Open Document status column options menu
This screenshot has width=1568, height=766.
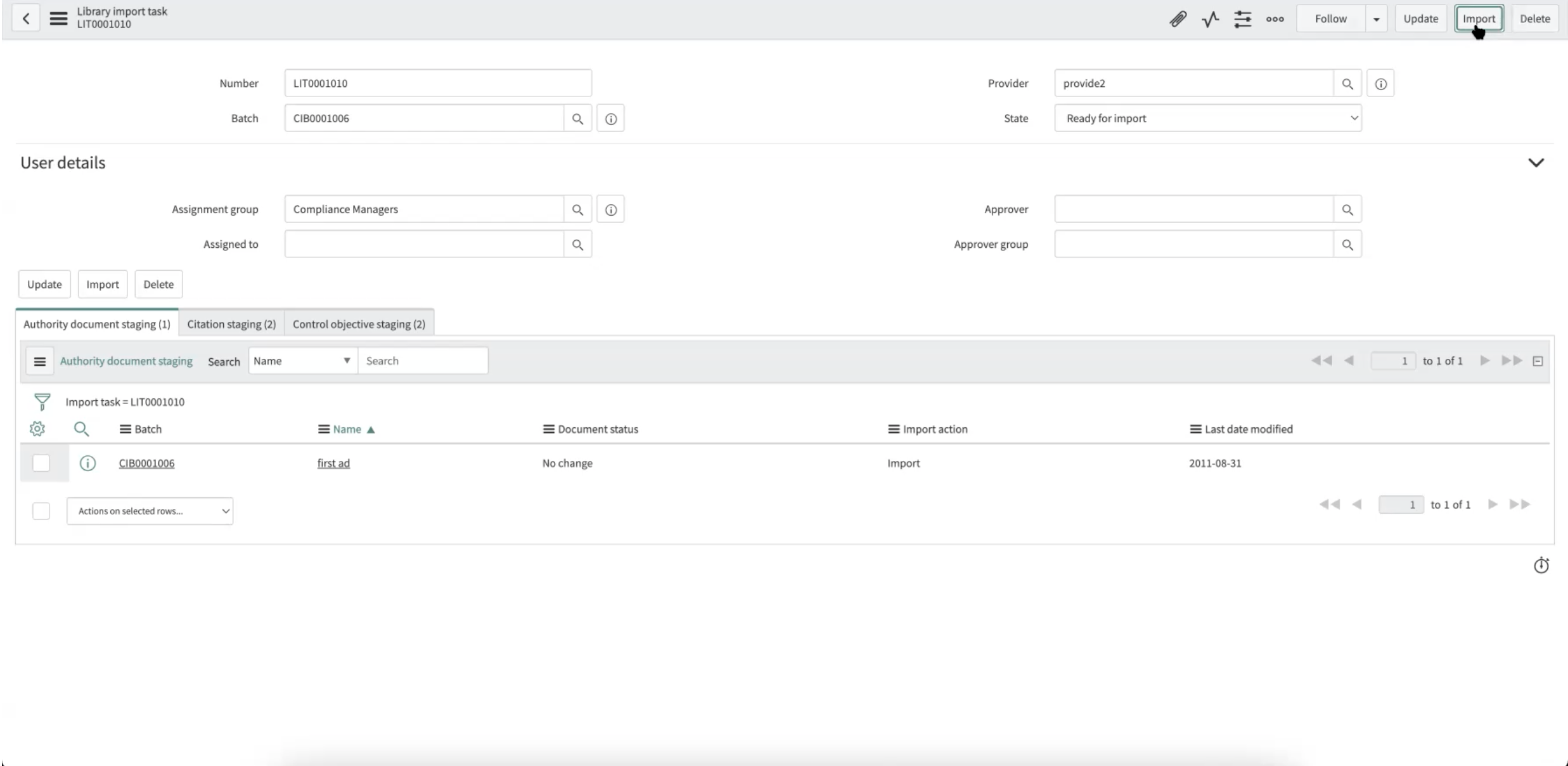tap(548, 429)
